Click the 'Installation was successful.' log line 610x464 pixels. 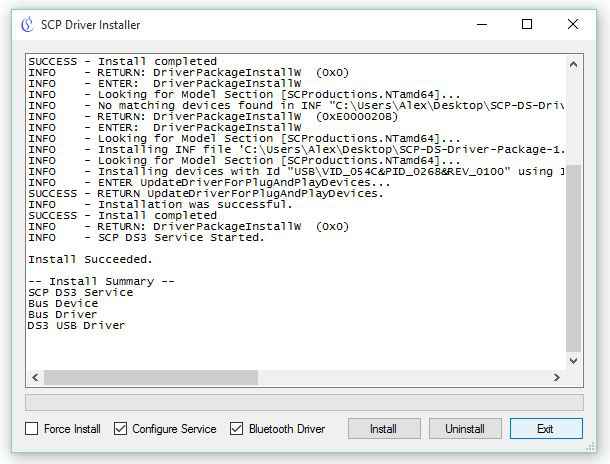160,205
